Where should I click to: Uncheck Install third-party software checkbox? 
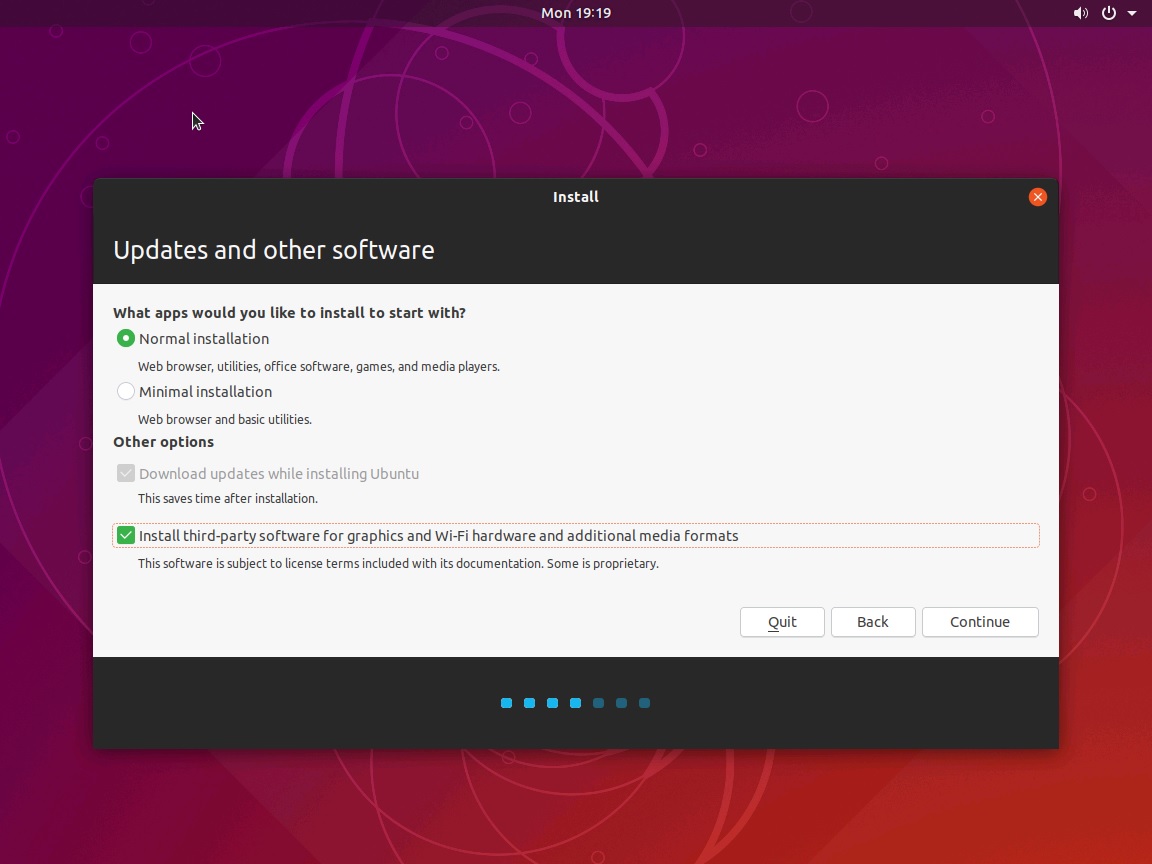click(126, 536)
